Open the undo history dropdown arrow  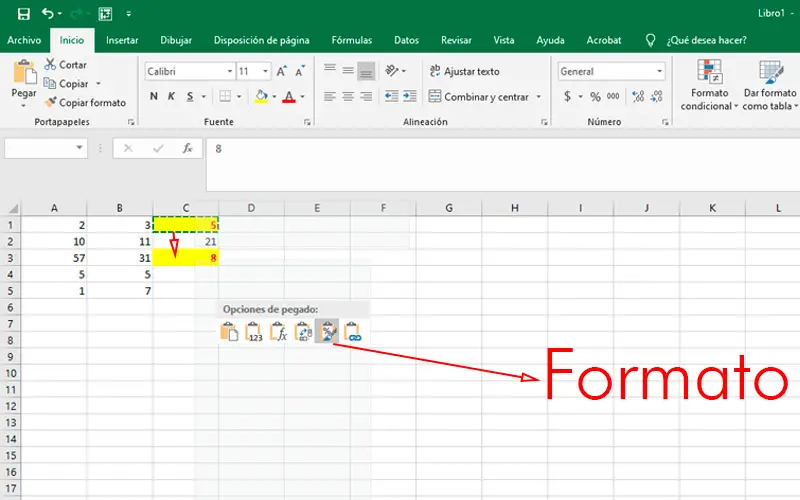point(60,14)
